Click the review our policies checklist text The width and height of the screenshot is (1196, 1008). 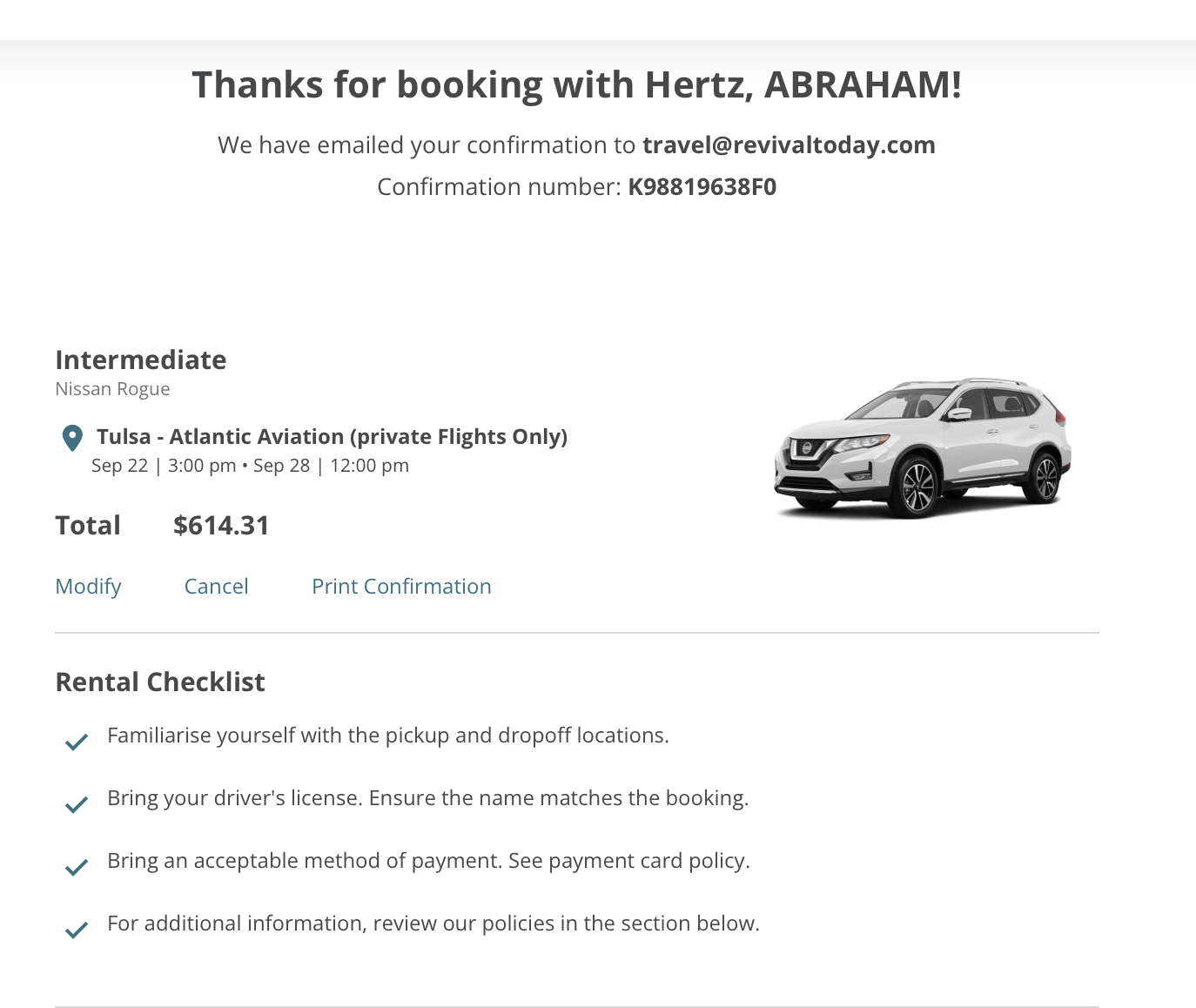point(433,924)
